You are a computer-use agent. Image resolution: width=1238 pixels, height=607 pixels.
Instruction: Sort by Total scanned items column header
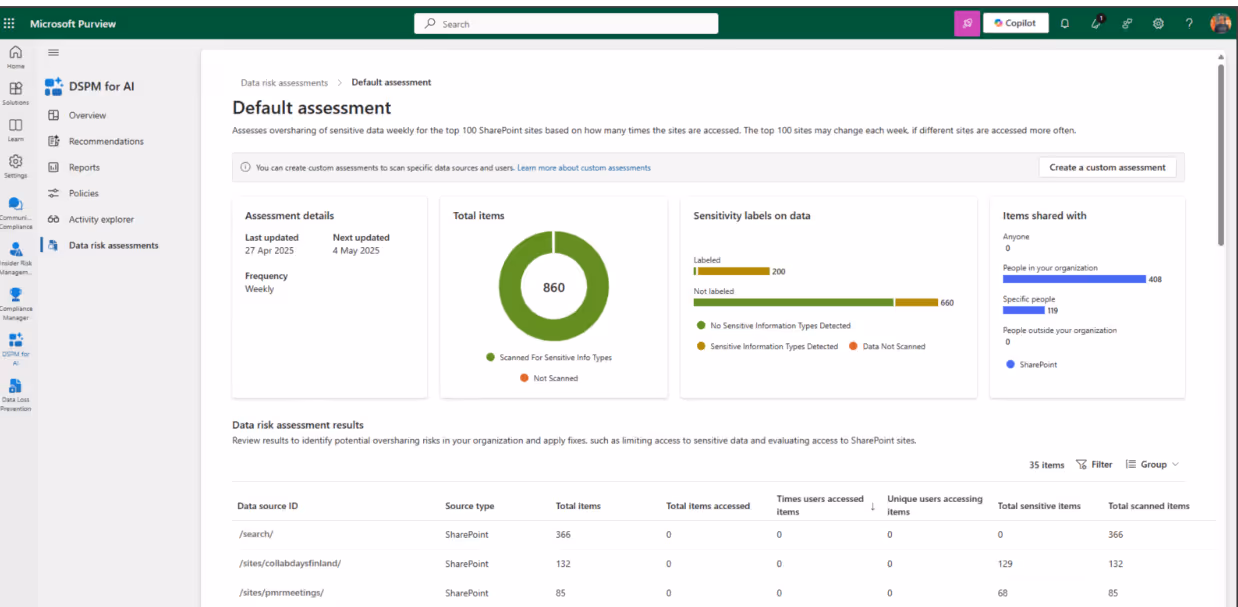pos(1149,506)
